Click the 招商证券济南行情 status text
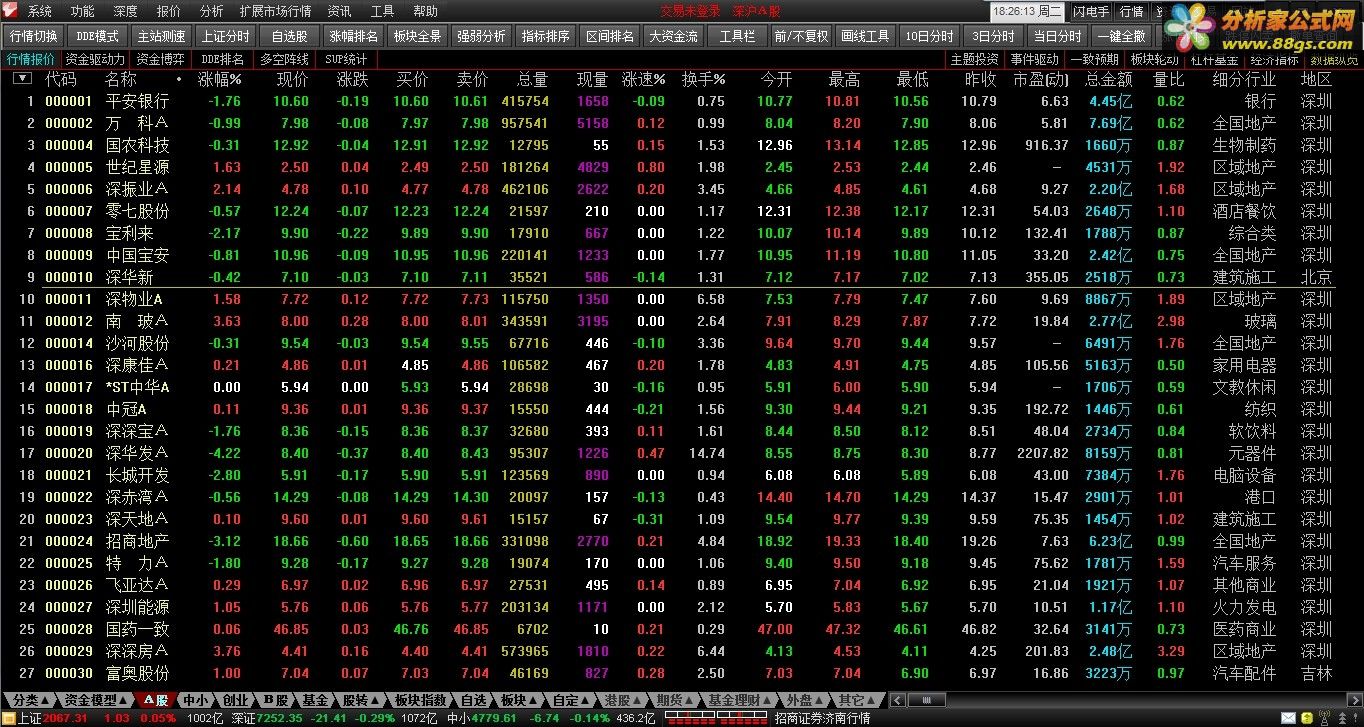 click(822, 718)
